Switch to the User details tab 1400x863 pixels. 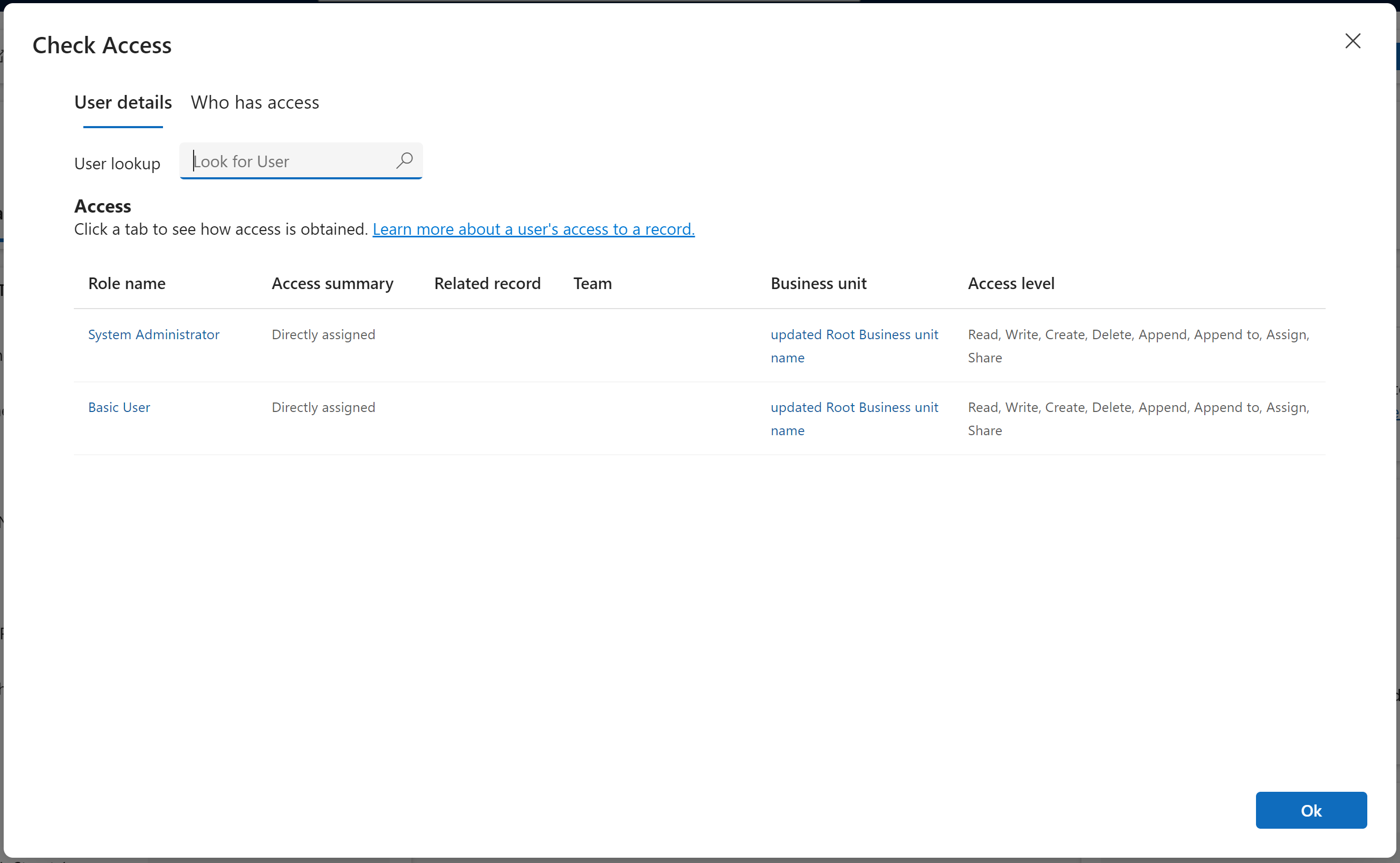tap(123, 103)
